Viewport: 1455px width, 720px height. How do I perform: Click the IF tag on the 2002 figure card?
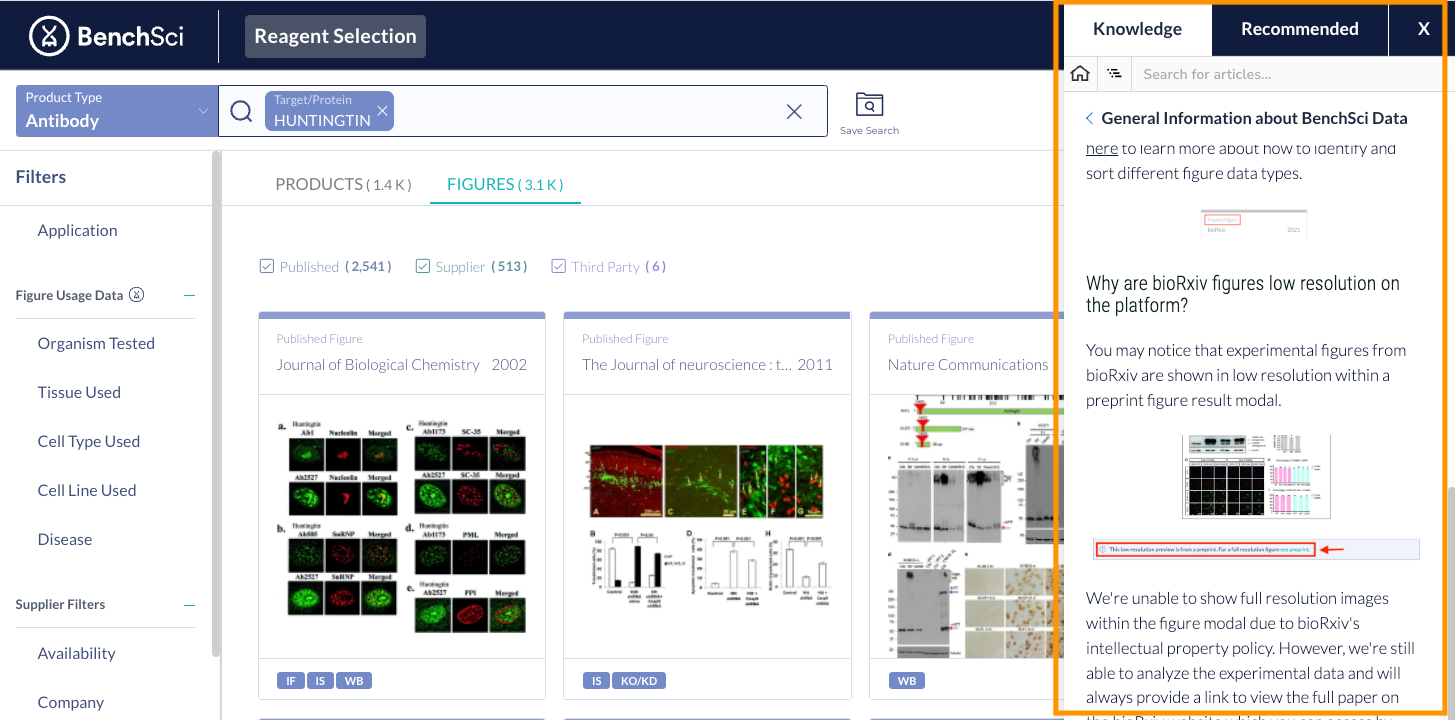290,681
